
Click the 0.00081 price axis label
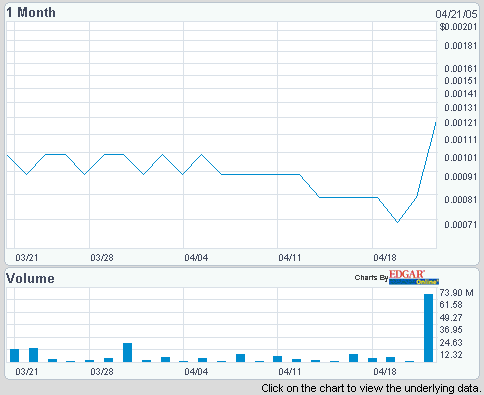pyautogui.click(x=461, y=200)
